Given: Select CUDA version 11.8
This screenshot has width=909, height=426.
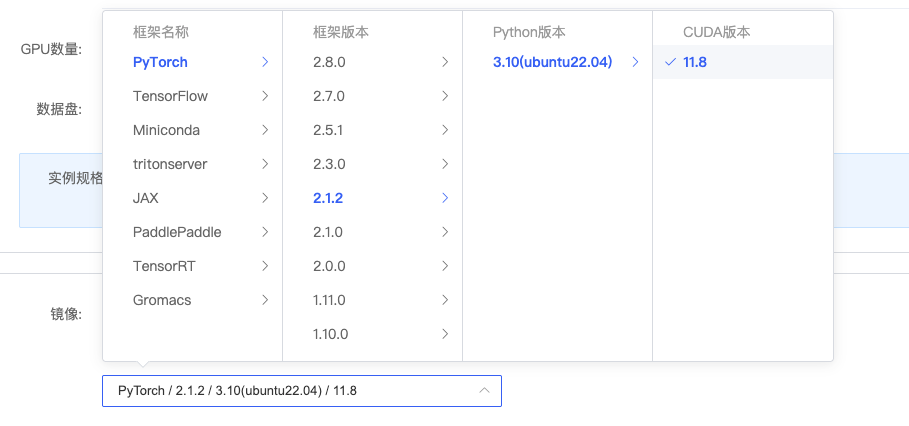Looking at the screenshot, I should (743, 62).
